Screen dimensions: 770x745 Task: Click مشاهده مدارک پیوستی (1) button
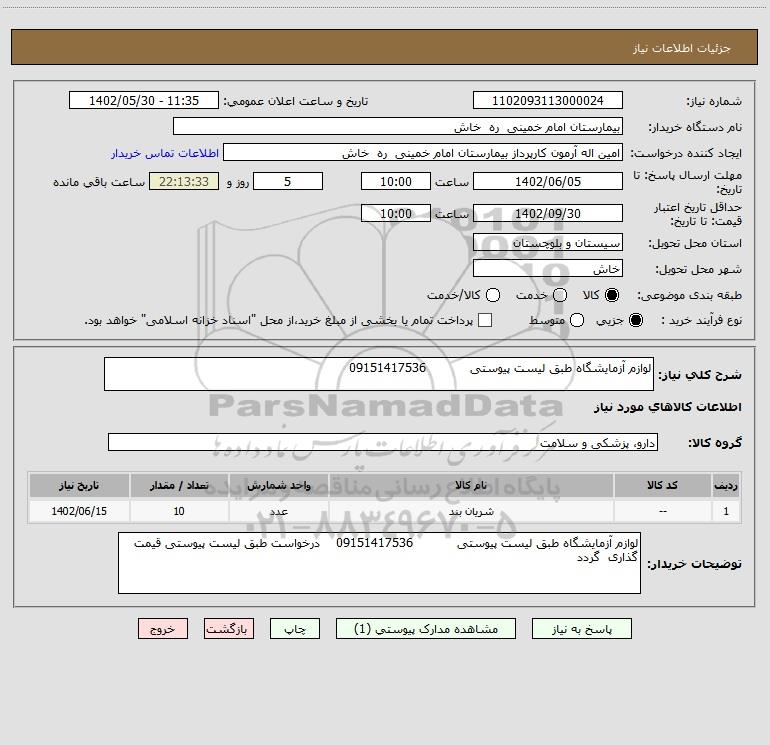(x=426, y=629)
